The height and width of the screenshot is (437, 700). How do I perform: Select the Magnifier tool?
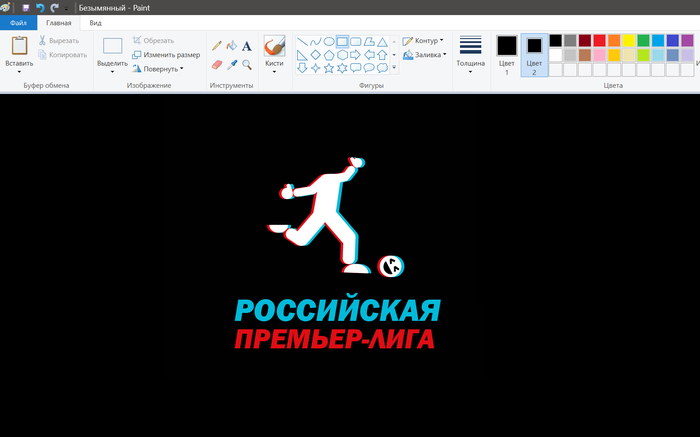[x=247, y=65]
